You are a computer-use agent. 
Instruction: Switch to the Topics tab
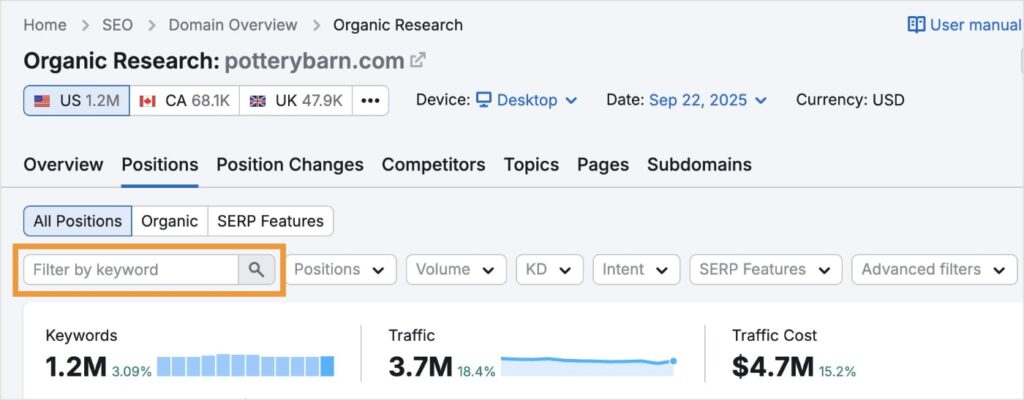tap(531, 165)
